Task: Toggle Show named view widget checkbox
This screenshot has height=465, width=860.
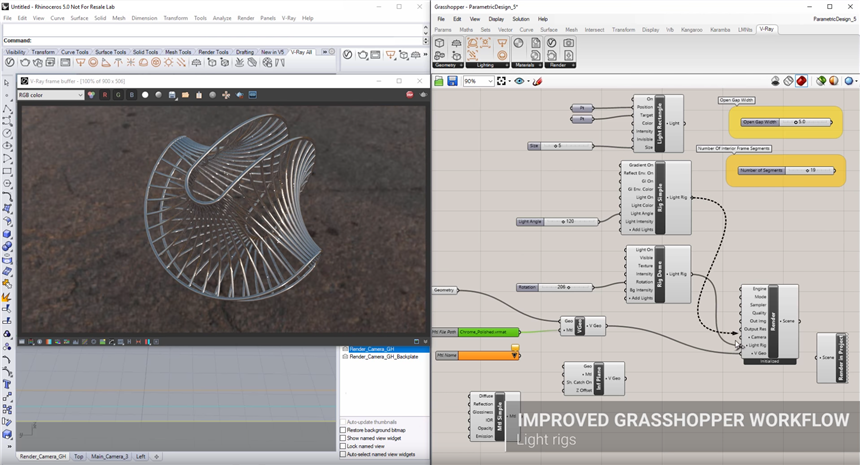Action: pyautogui.click(x=345, y=438)
